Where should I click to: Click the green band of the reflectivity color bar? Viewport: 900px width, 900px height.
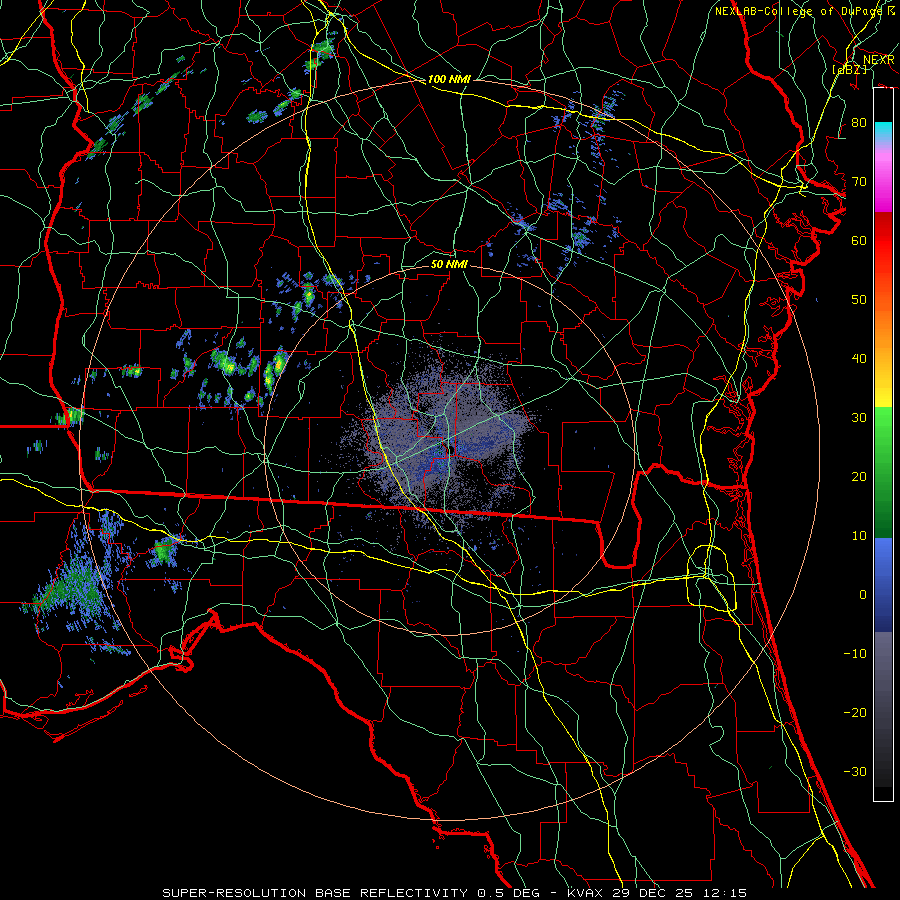(883, 471)
